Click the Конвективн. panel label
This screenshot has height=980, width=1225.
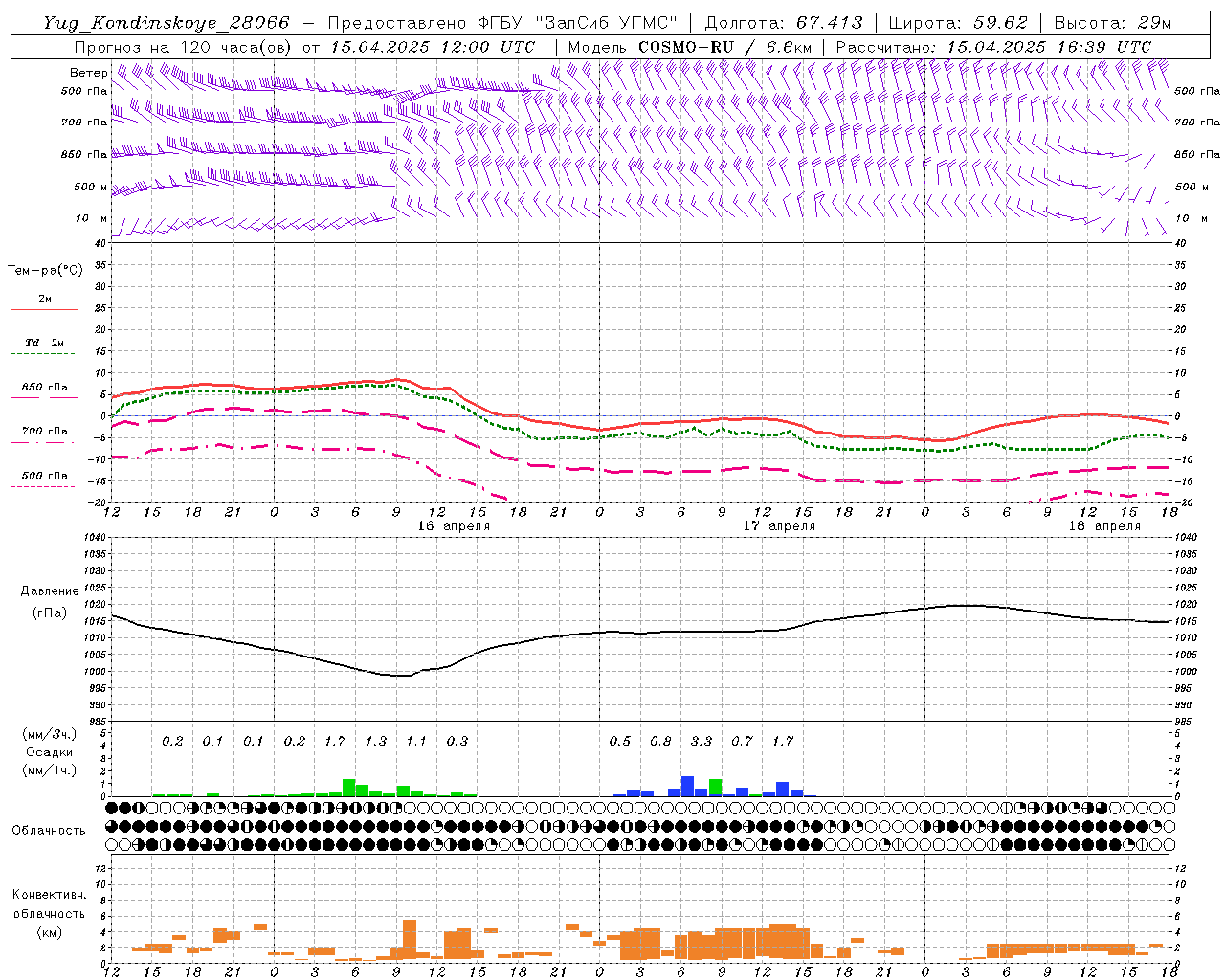tap(49, 895)
